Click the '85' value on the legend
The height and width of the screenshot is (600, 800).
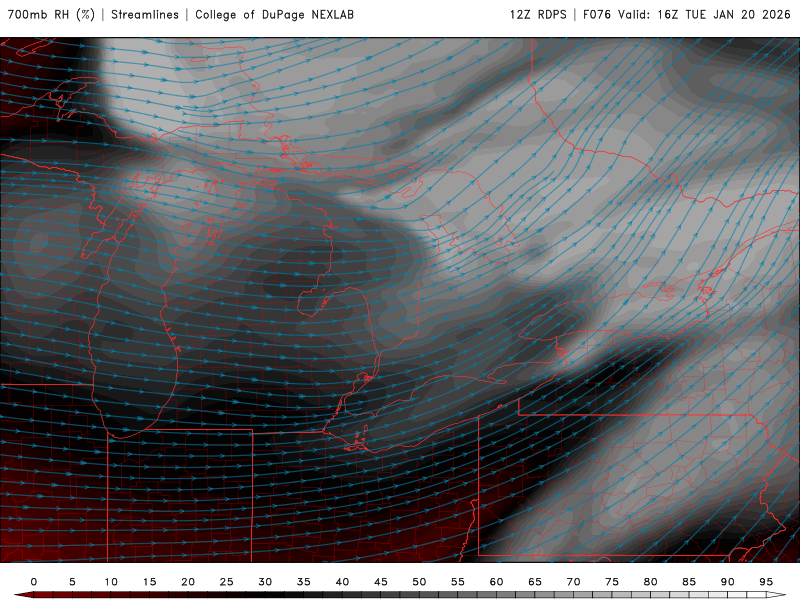click(x=689, y=582)
